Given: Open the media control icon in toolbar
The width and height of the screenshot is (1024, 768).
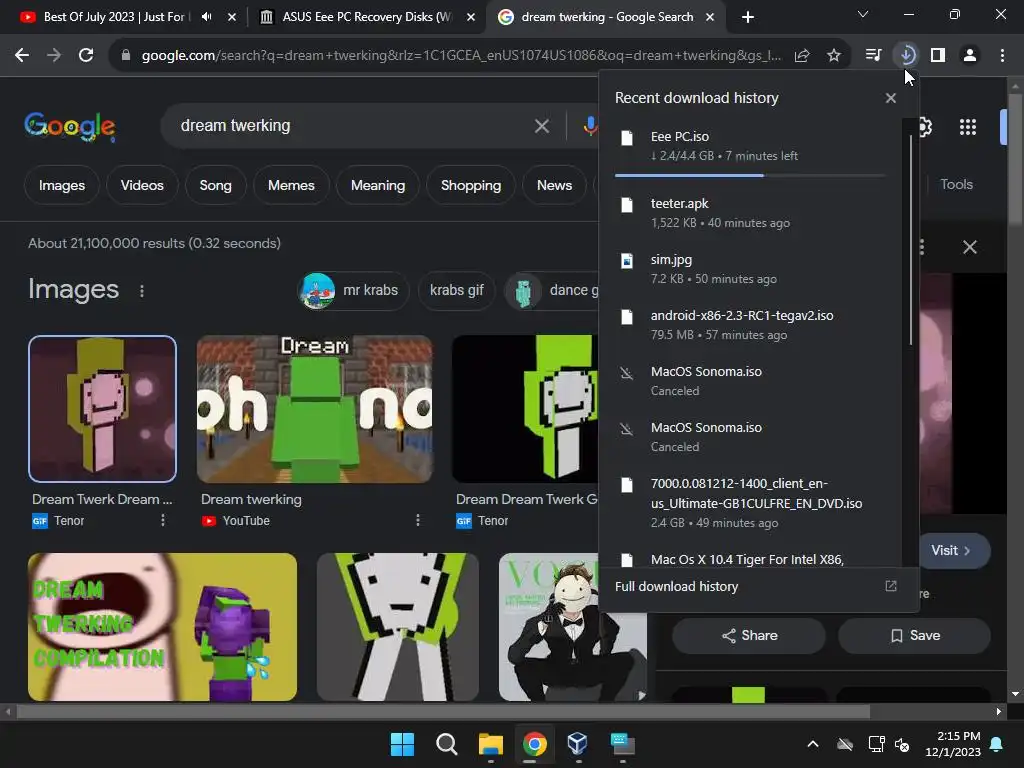Looking at the screenshot, I should tap(873, 56).
